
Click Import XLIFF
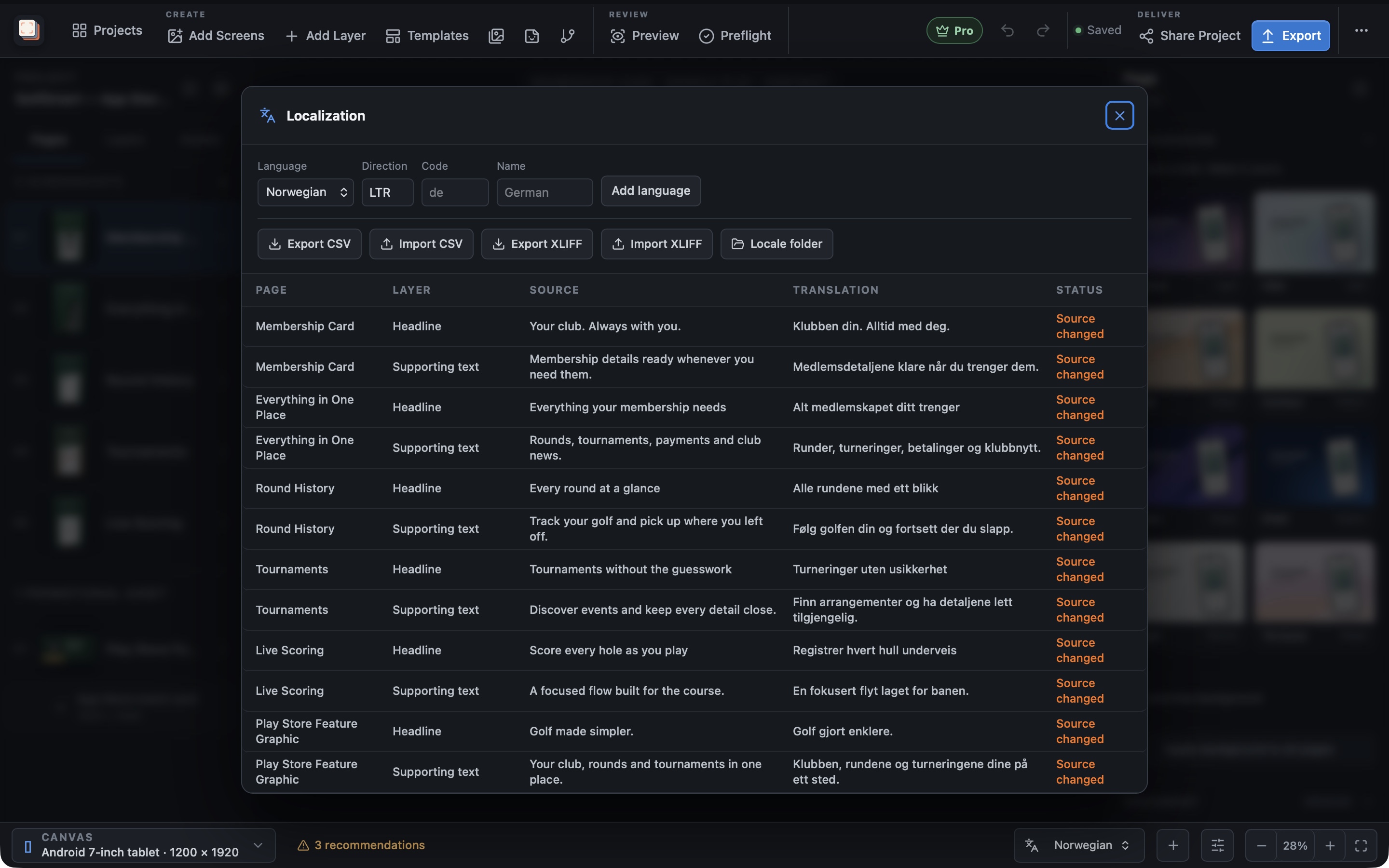tap(656, 244)
